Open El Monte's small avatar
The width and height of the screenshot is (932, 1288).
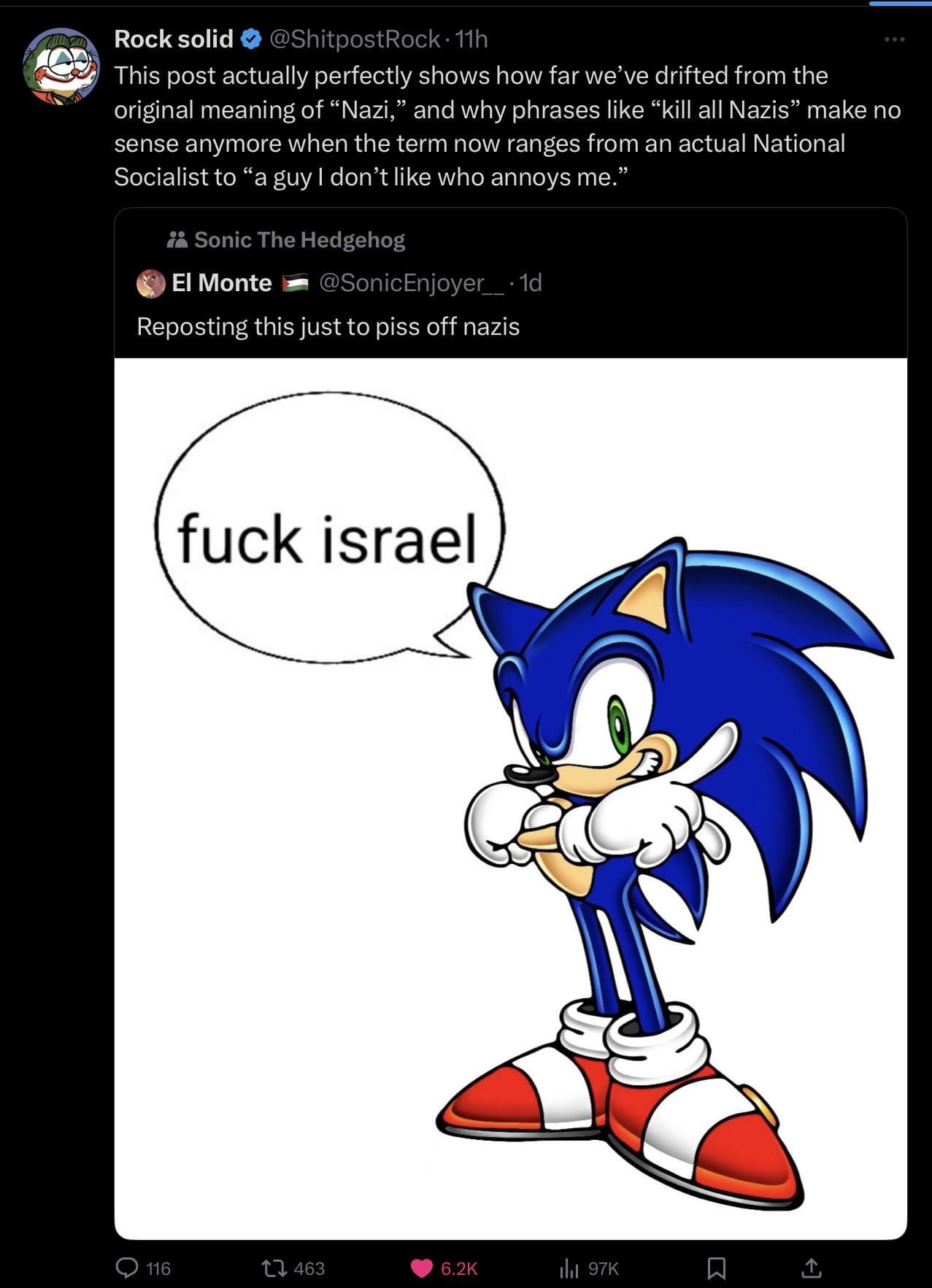(x=151, y=284)
